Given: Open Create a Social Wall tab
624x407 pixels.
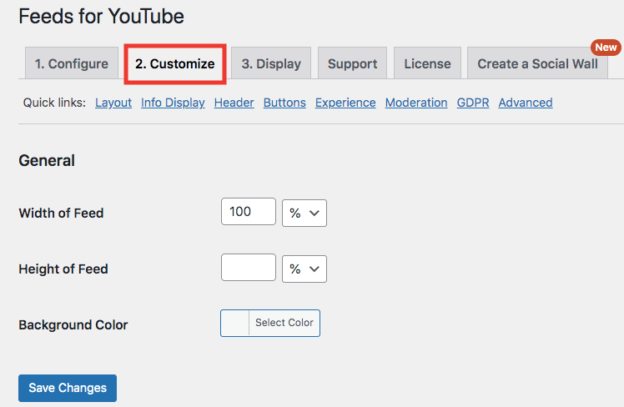Looking at the screenshot, I should [537, 63].
